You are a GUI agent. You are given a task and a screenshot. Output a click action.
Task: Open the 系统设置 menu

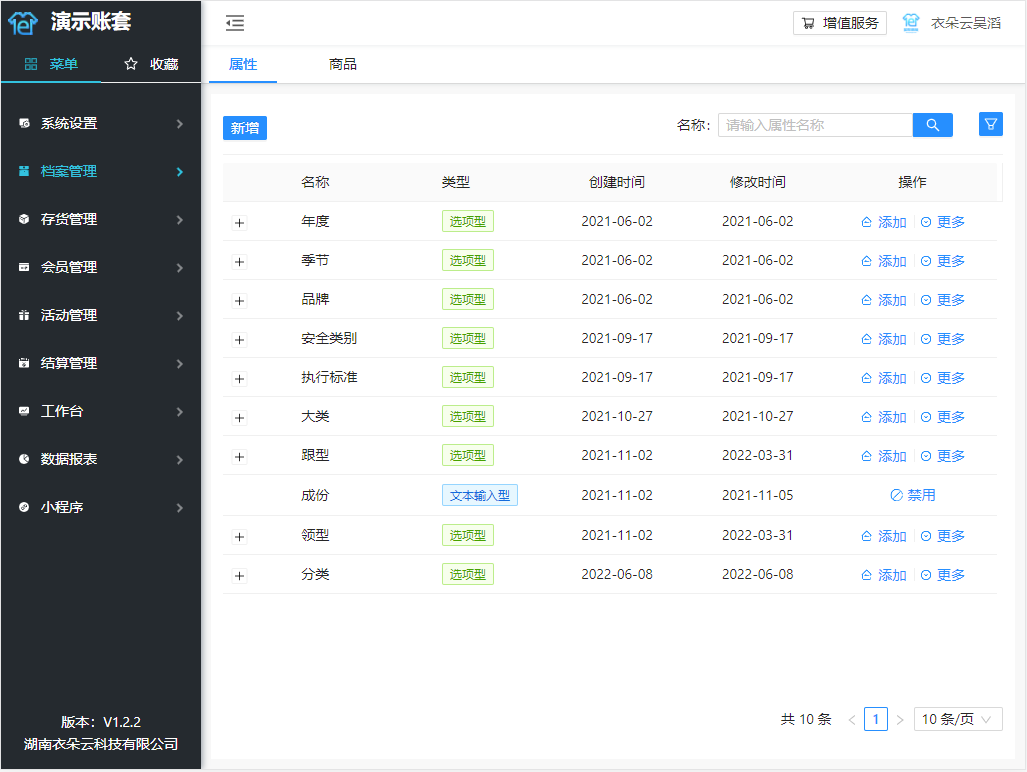[x=101, y=123]
